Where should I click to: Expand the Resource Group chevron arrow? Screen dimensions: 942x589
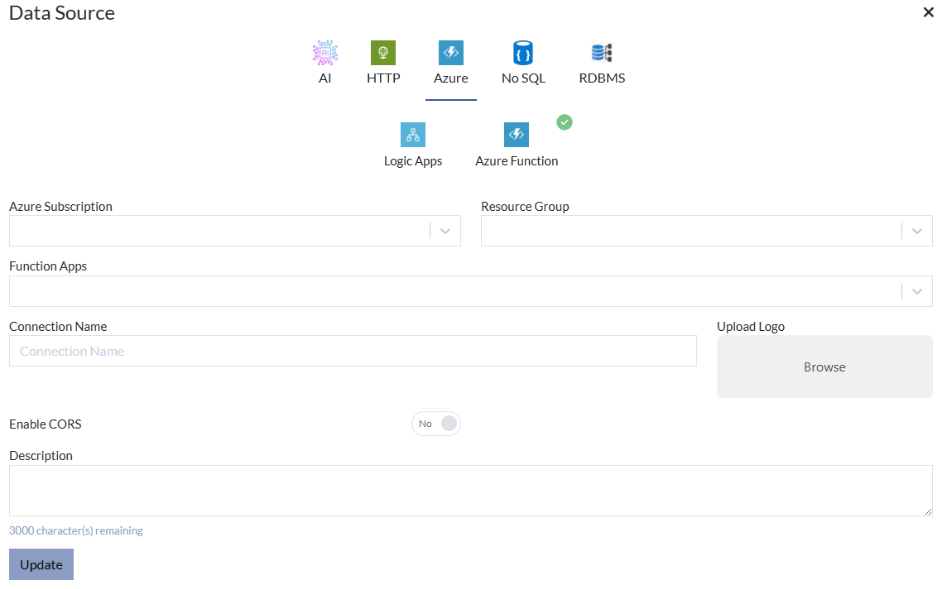(917, 231)
